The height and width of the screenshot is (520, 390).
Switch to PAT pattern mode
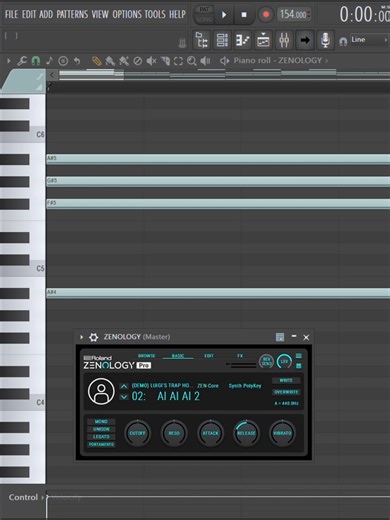click(x=204, y=9)
